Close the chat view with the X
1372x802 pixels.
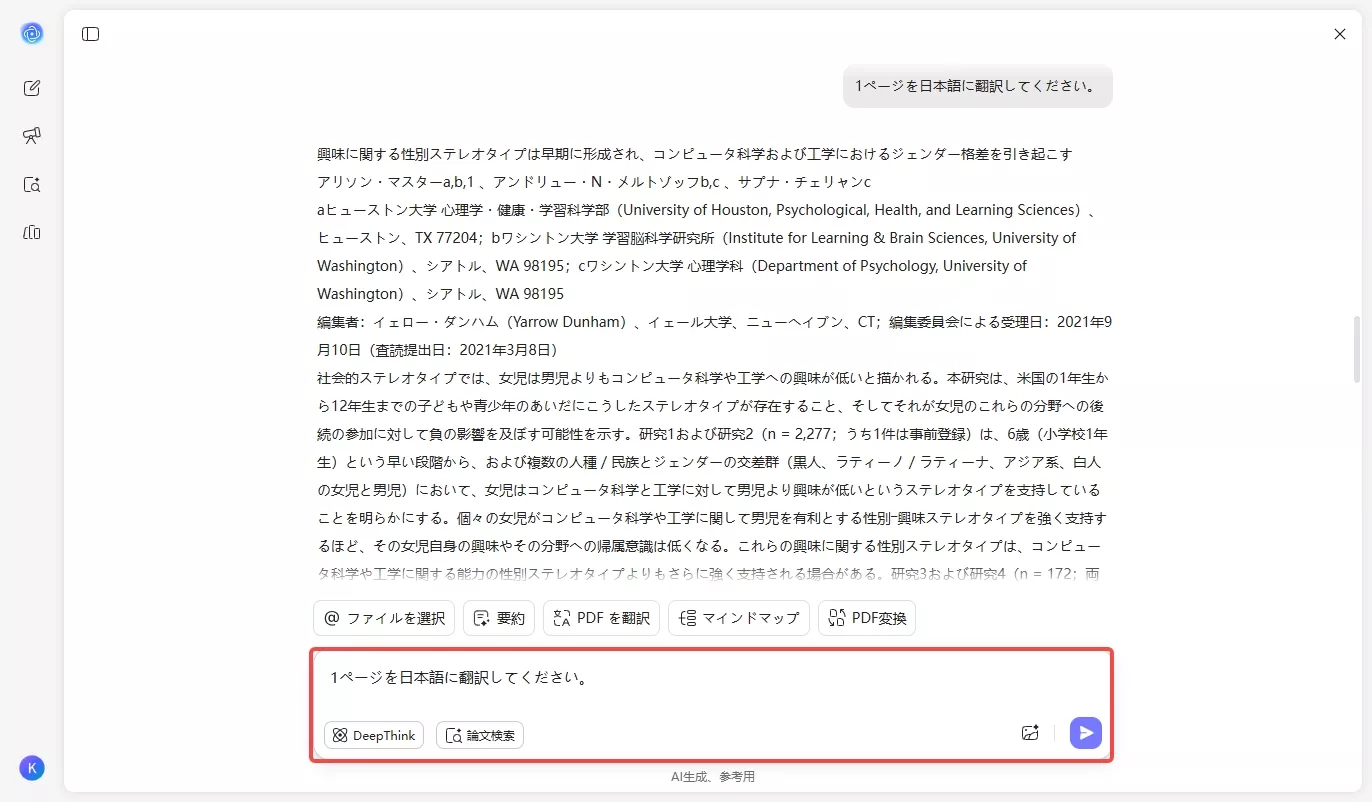(x=1340, y=33)
